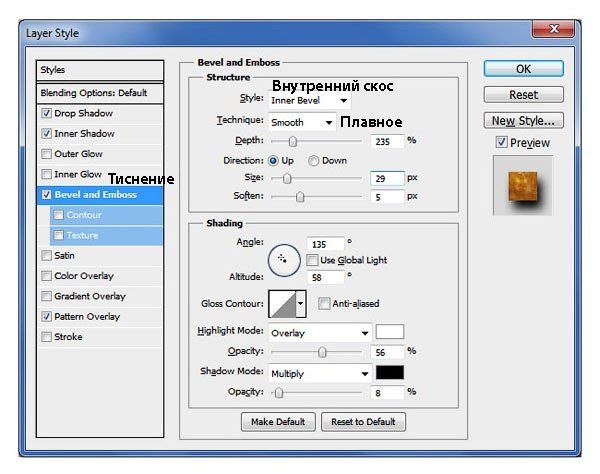This screenshot has width=600, height=474.
Task: Open the Satin settings
Action: 64,255
